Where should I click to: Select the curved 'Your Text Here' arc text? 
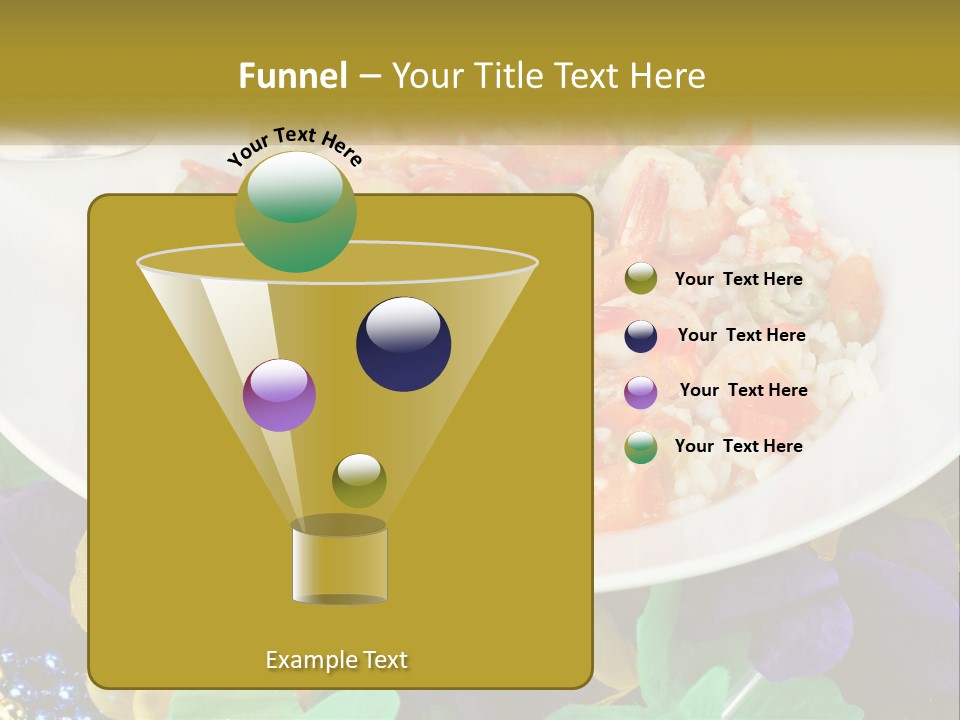pyautogui.click(x=294, y=145)
